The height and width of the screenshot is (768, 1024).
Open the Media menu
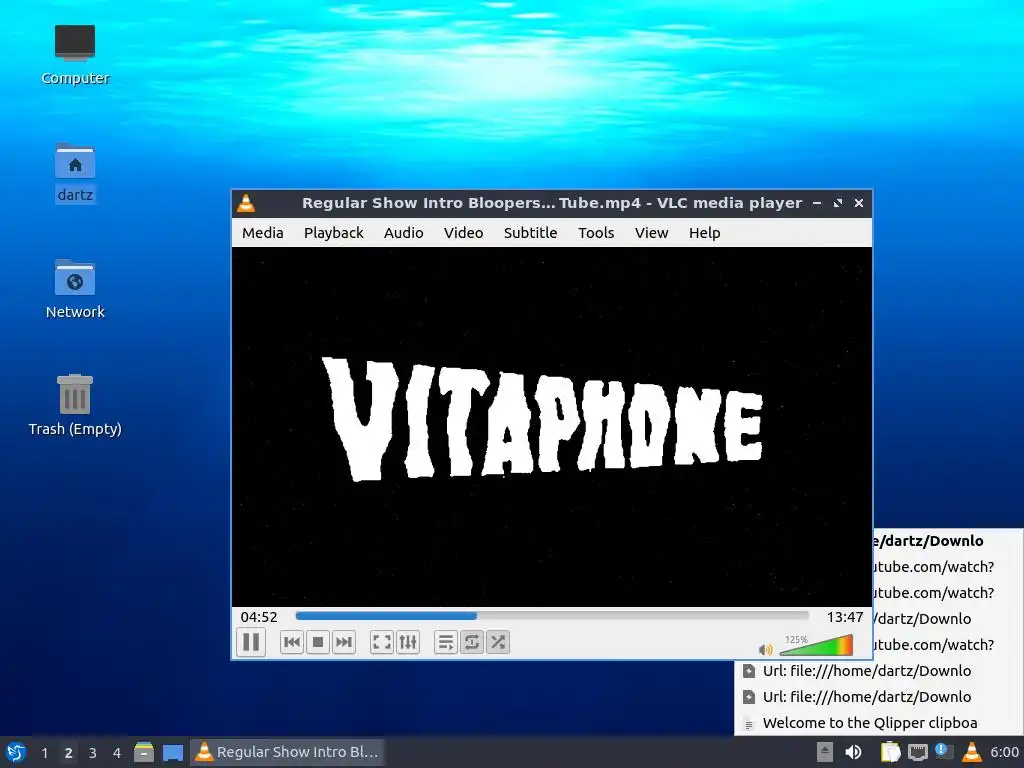point(263,232)
